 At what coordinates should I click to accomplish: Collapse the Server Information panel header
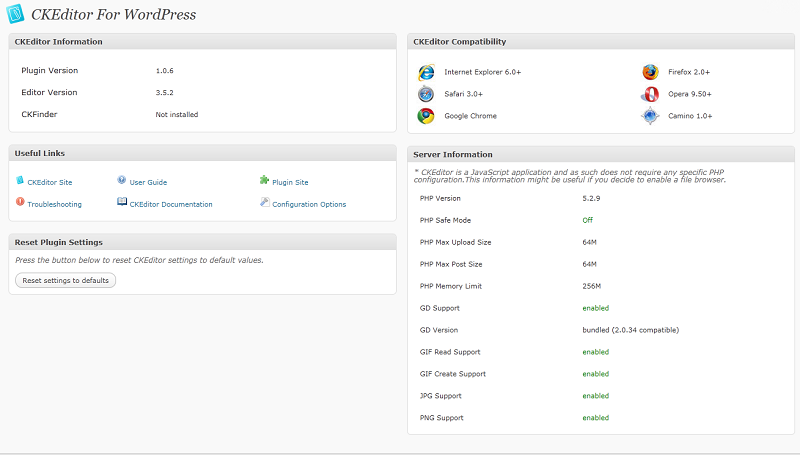coord(600,155)
